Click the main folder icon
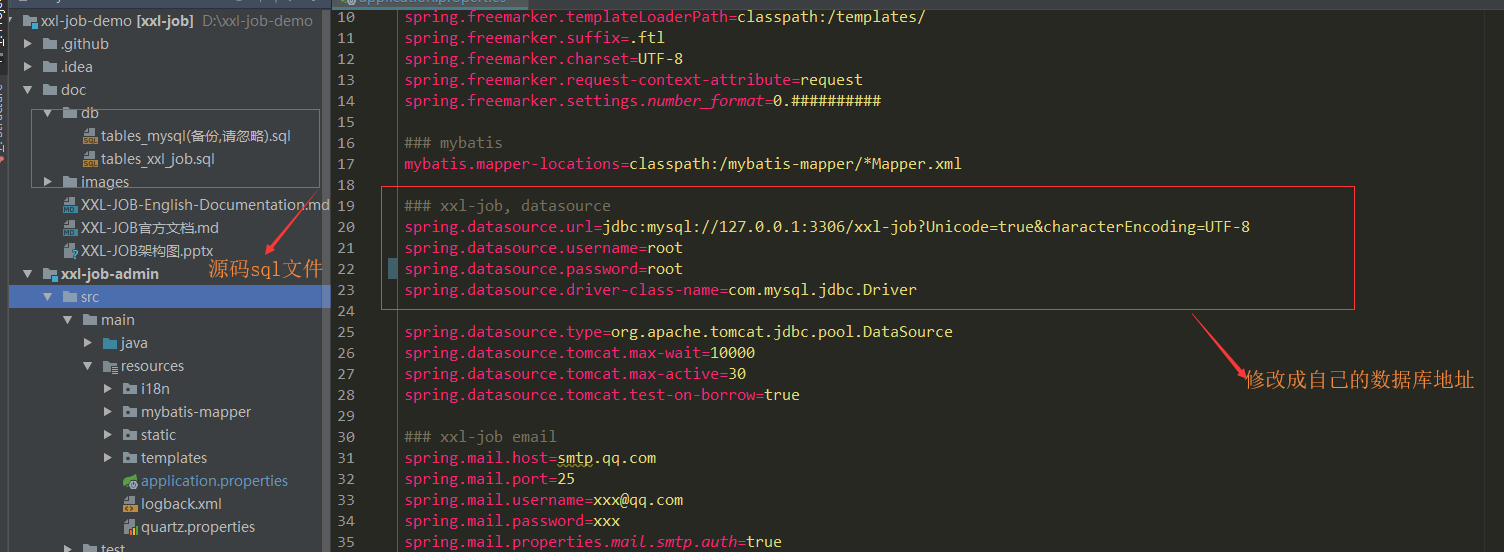The height and width of the screenshot is (552, 1504). (90, 320)
